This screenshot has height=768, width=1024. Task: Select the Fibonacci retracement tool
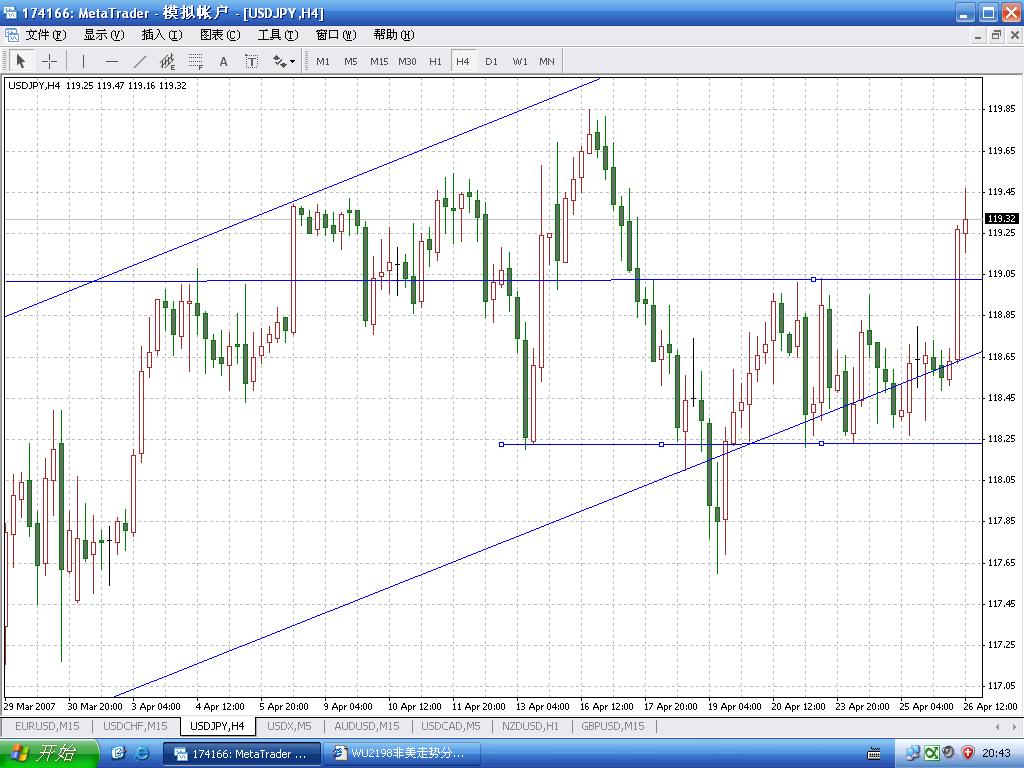(x=196, y=61)
